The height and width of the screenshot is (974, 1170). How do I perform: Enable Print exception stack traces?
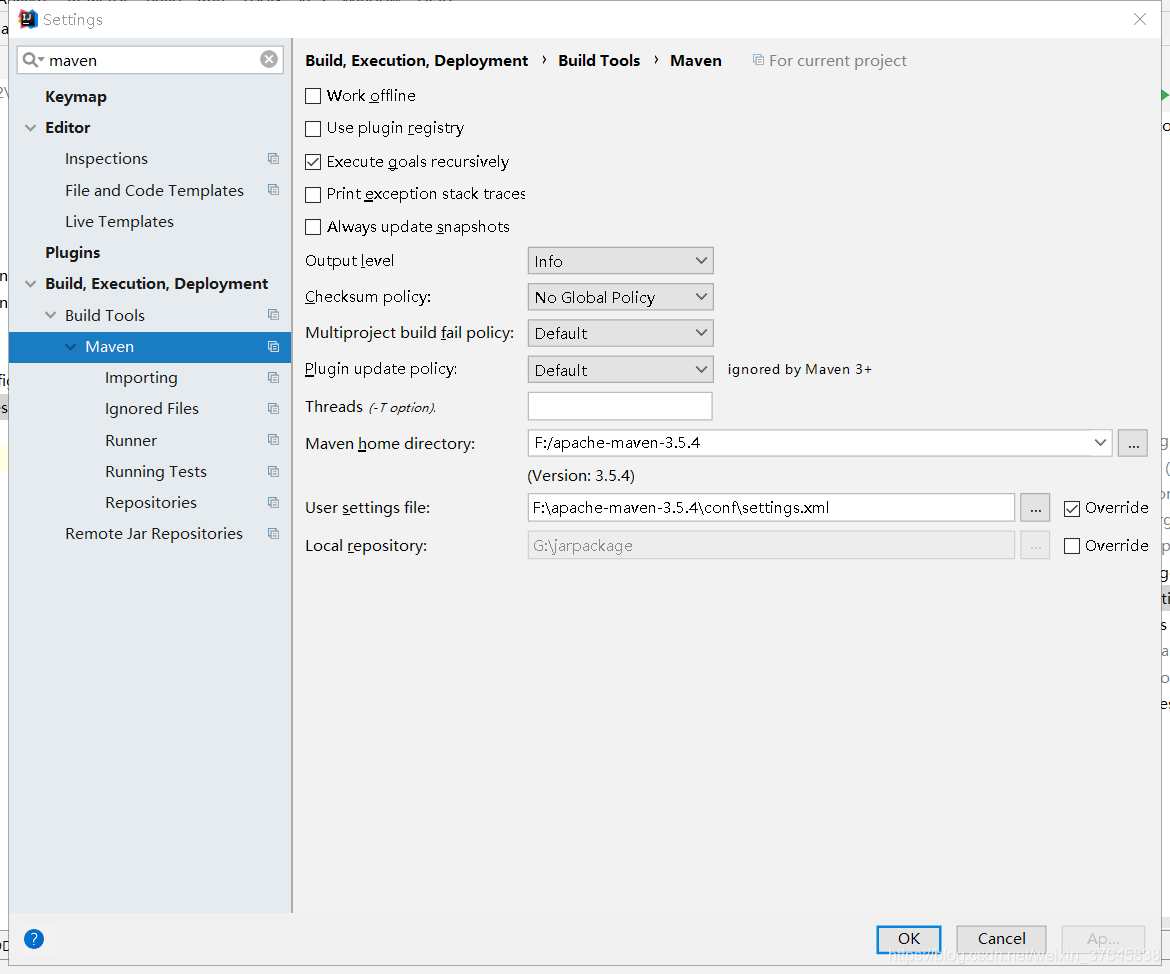[x=313, y=195]
